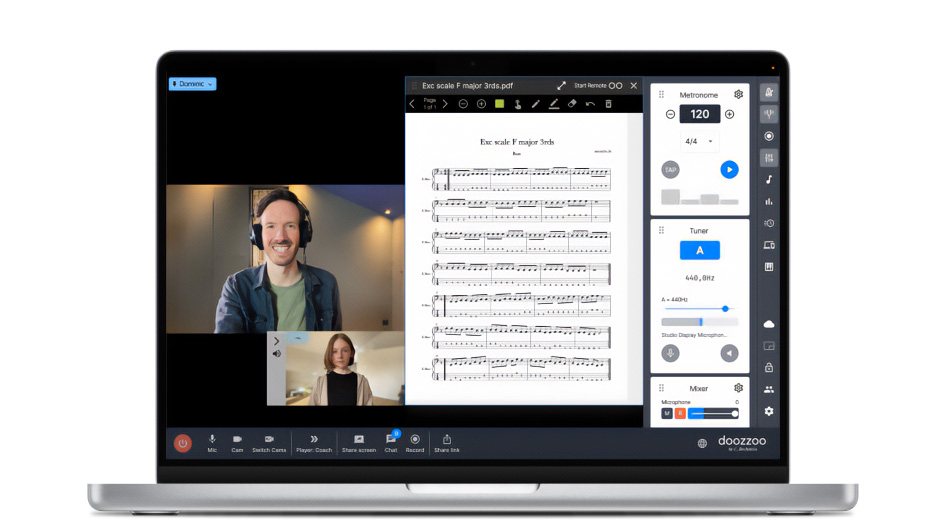
Task: Open the Chat panel
Action: 390,440
